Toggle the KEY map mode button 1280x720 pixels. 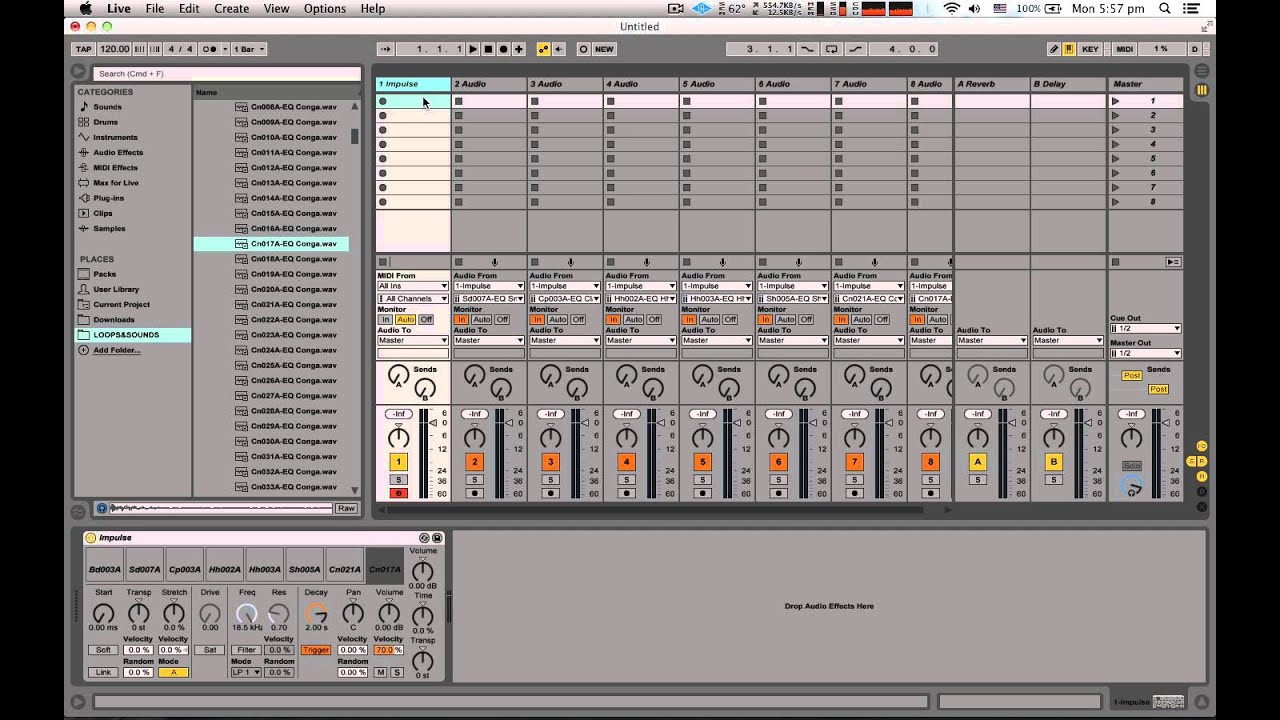pos(1090,49)
